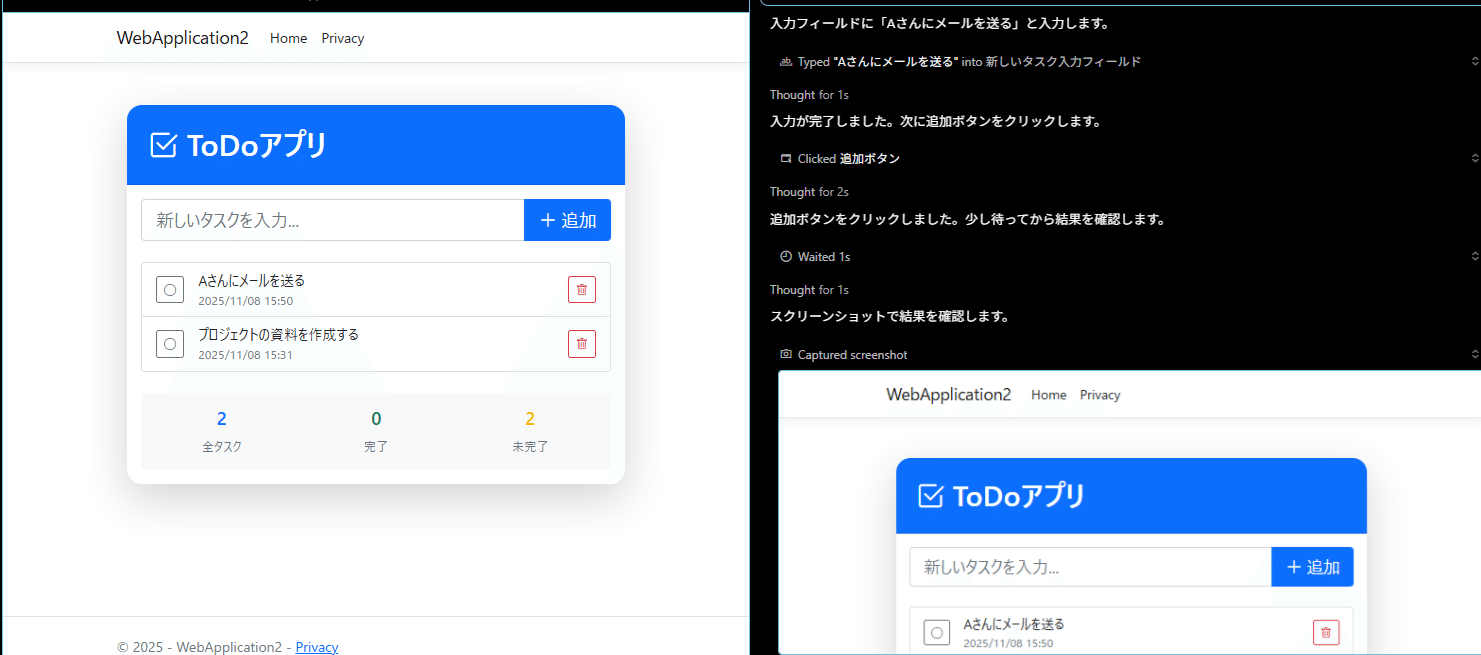Click the ToDoアプリ header checkmark icon in the web page
1481x655 pixels.
point(163,145)
